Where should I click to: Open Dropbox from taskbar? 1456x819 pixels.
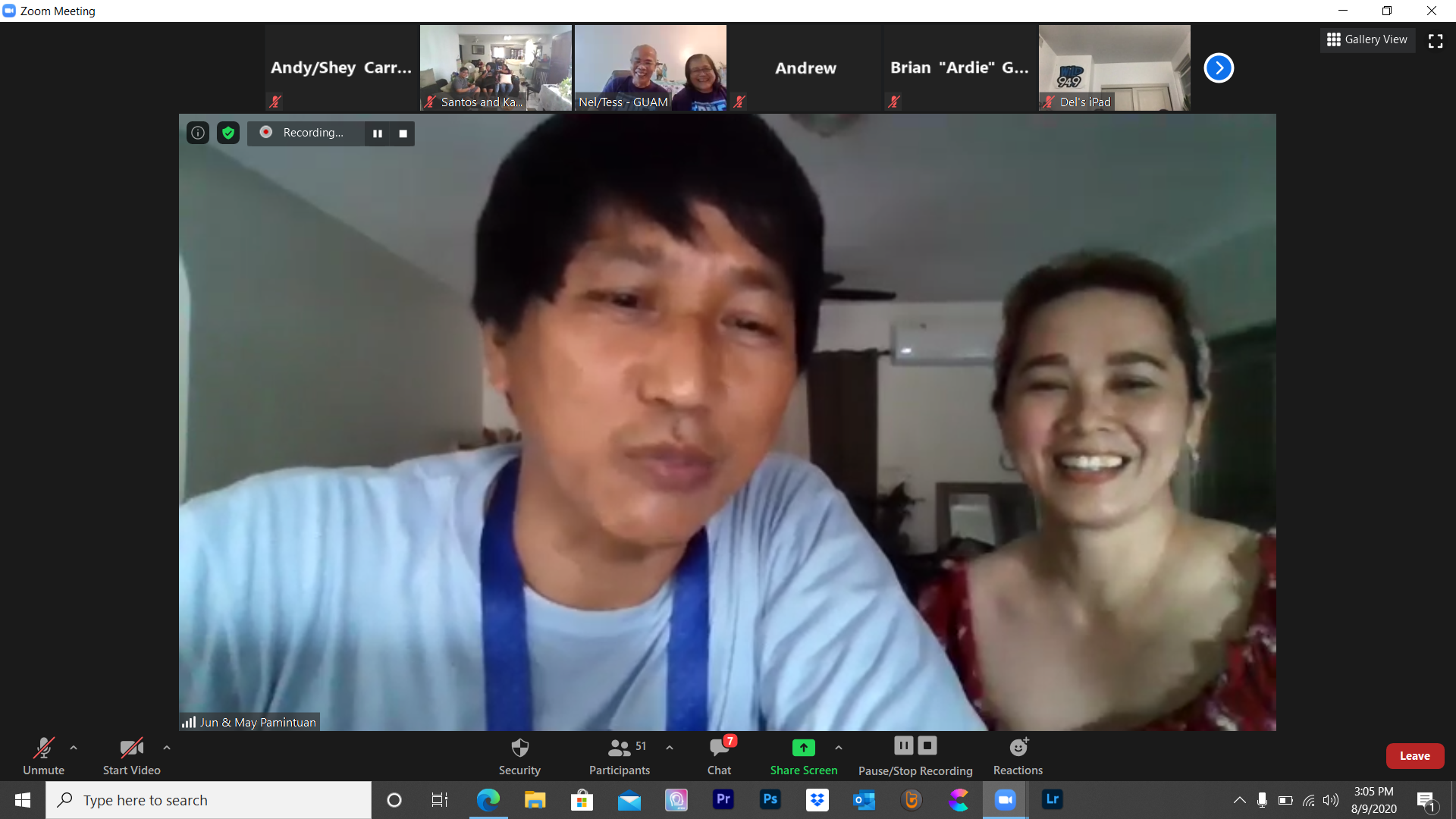point(817,800)
